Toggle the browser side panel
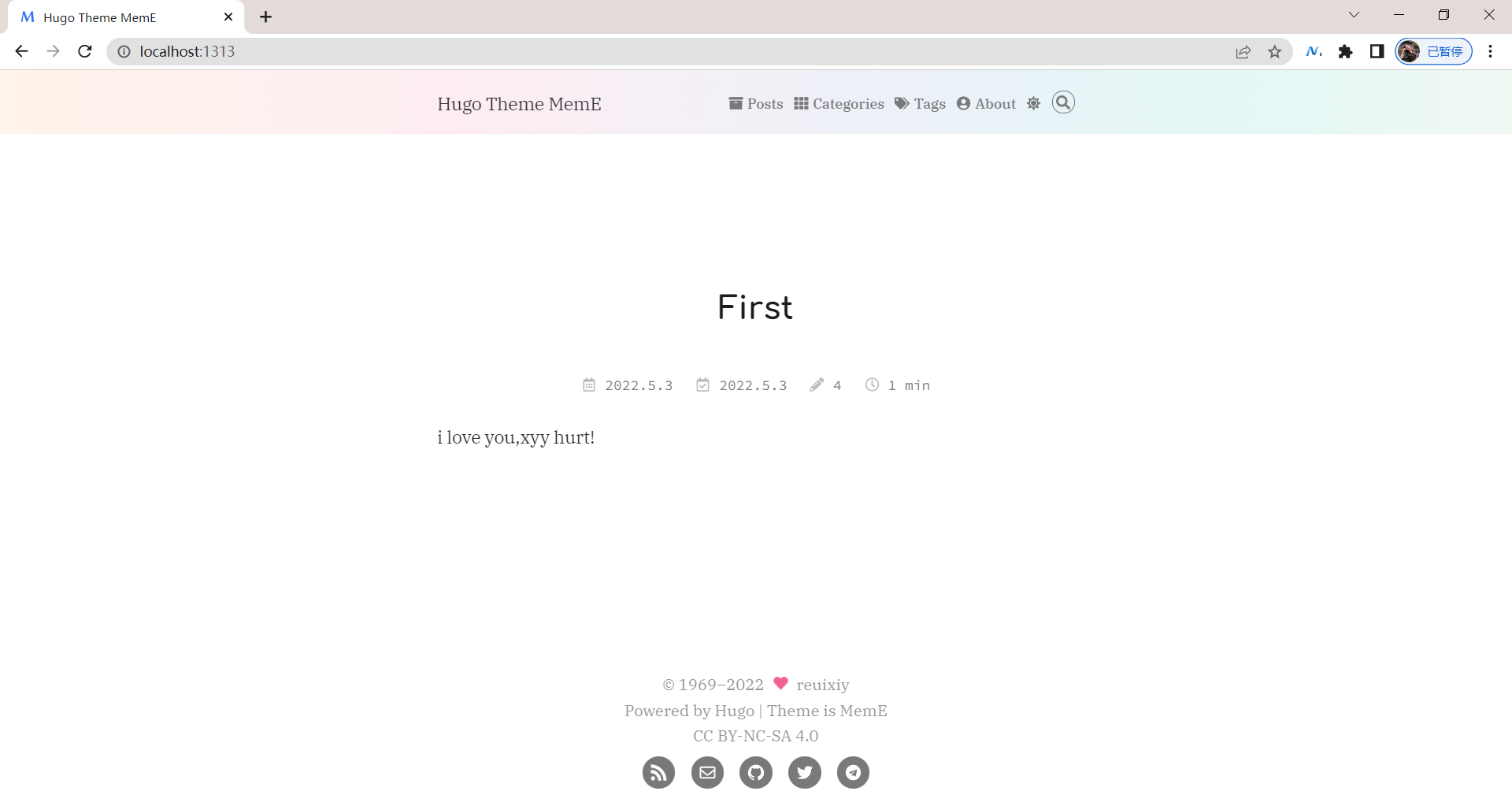 [x=1377, y=52]
